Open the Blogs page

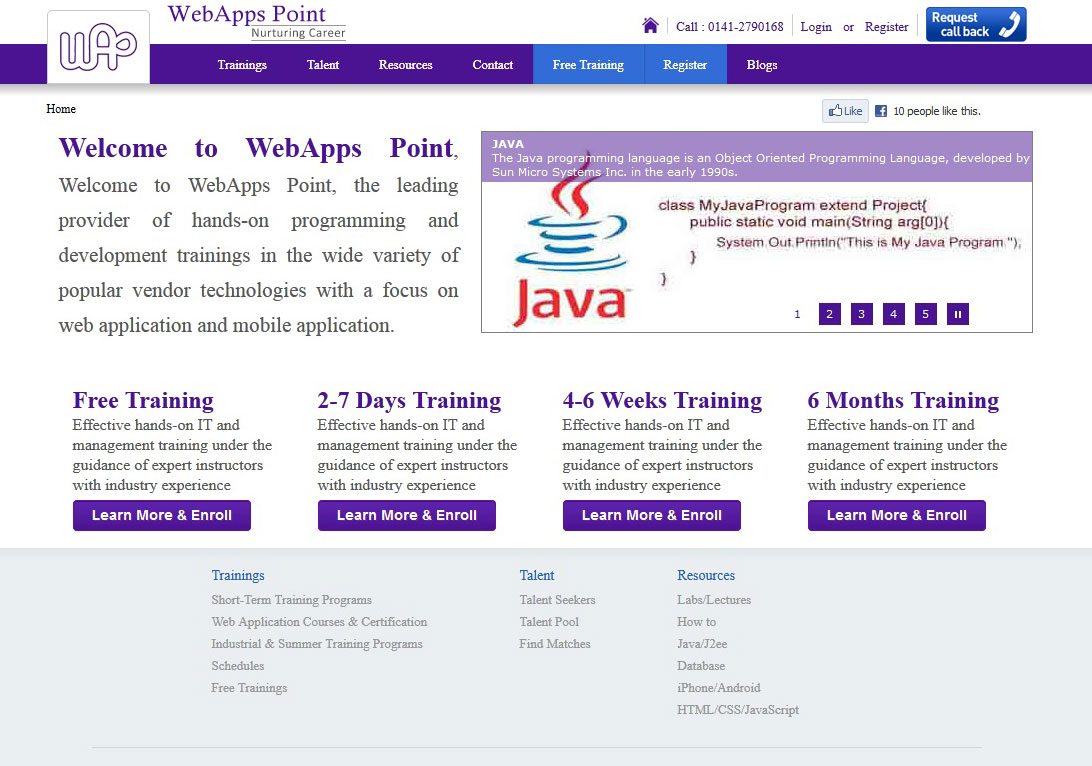pyautogui.click(x=762, y=65)
